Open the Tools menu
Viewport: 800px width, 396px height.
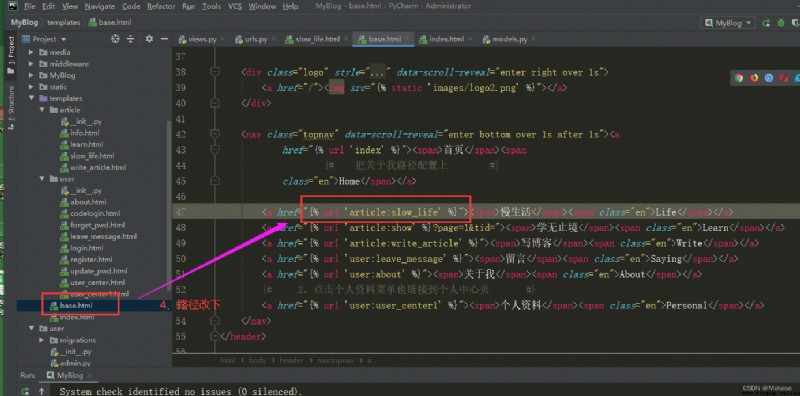coord(211,7)
